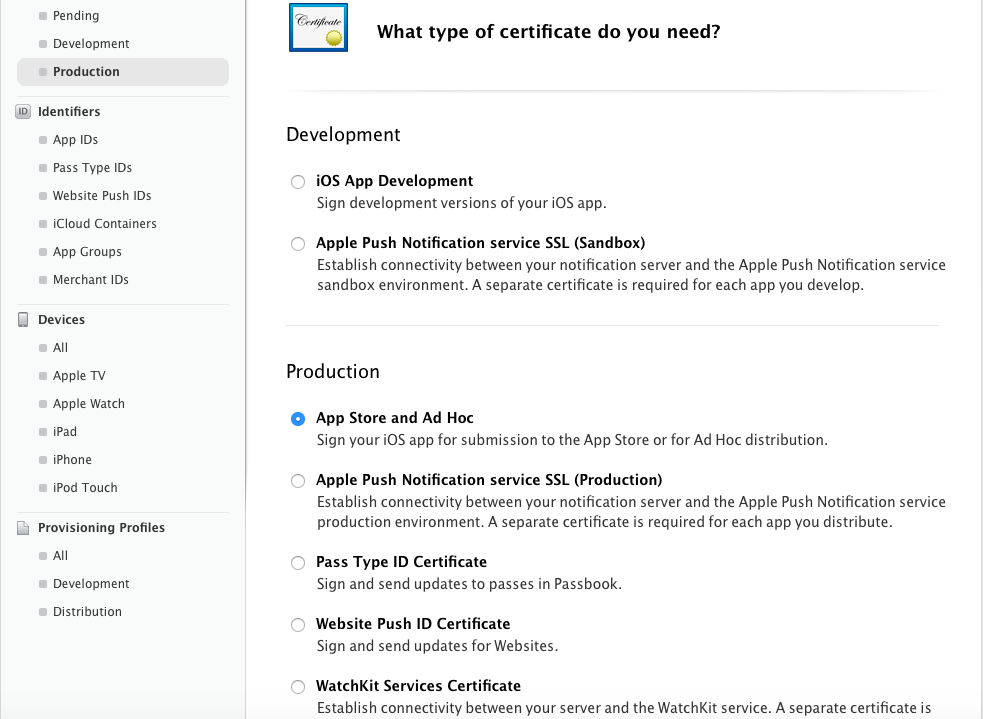This screenshot has height=719, width=983.
Task: Open the iCloud Containers sidebar entry
Action: pyautogui.click(x=104, y=224)
